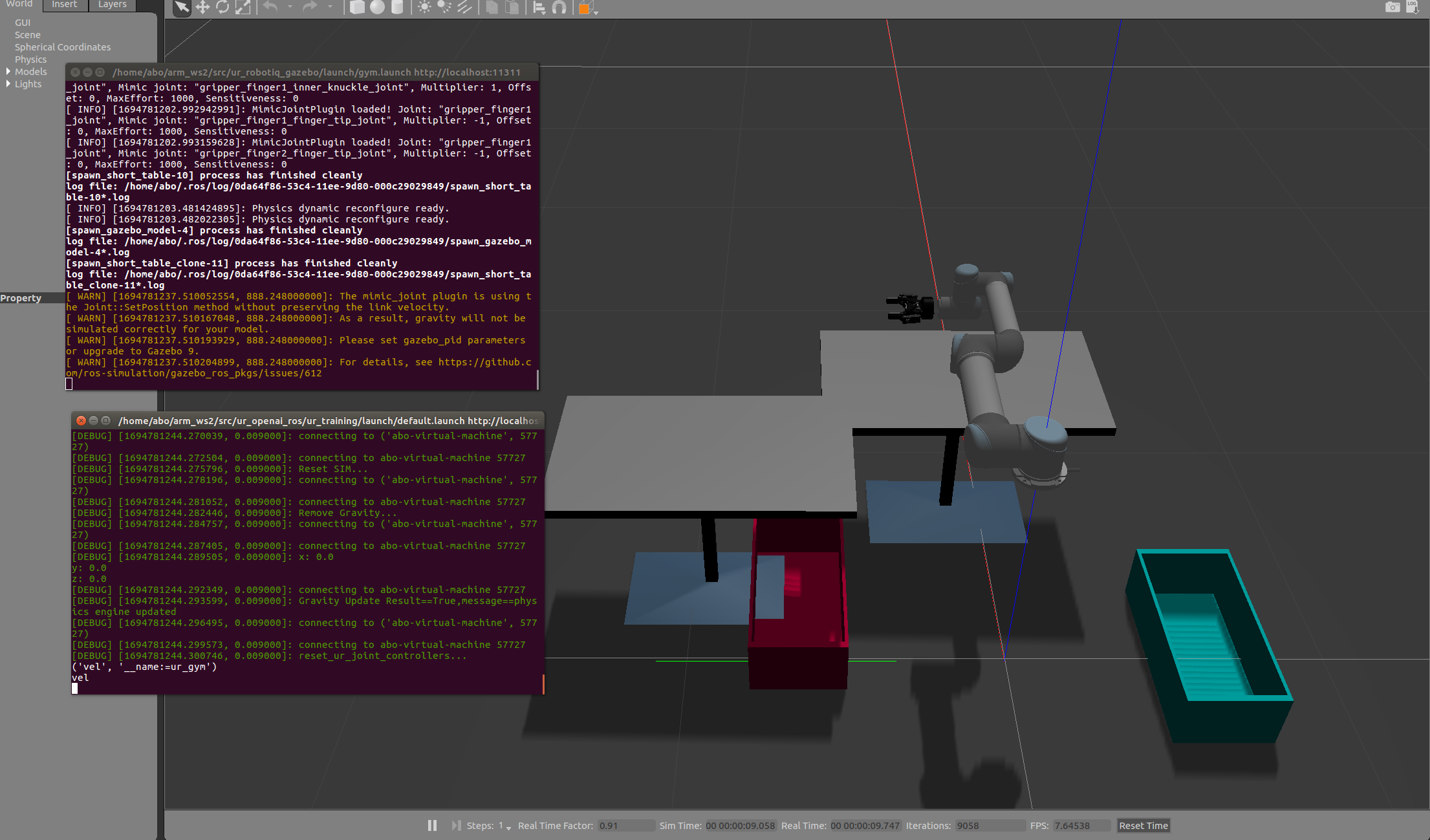
Task: Insert a cylinder shape
Action: 397,8
